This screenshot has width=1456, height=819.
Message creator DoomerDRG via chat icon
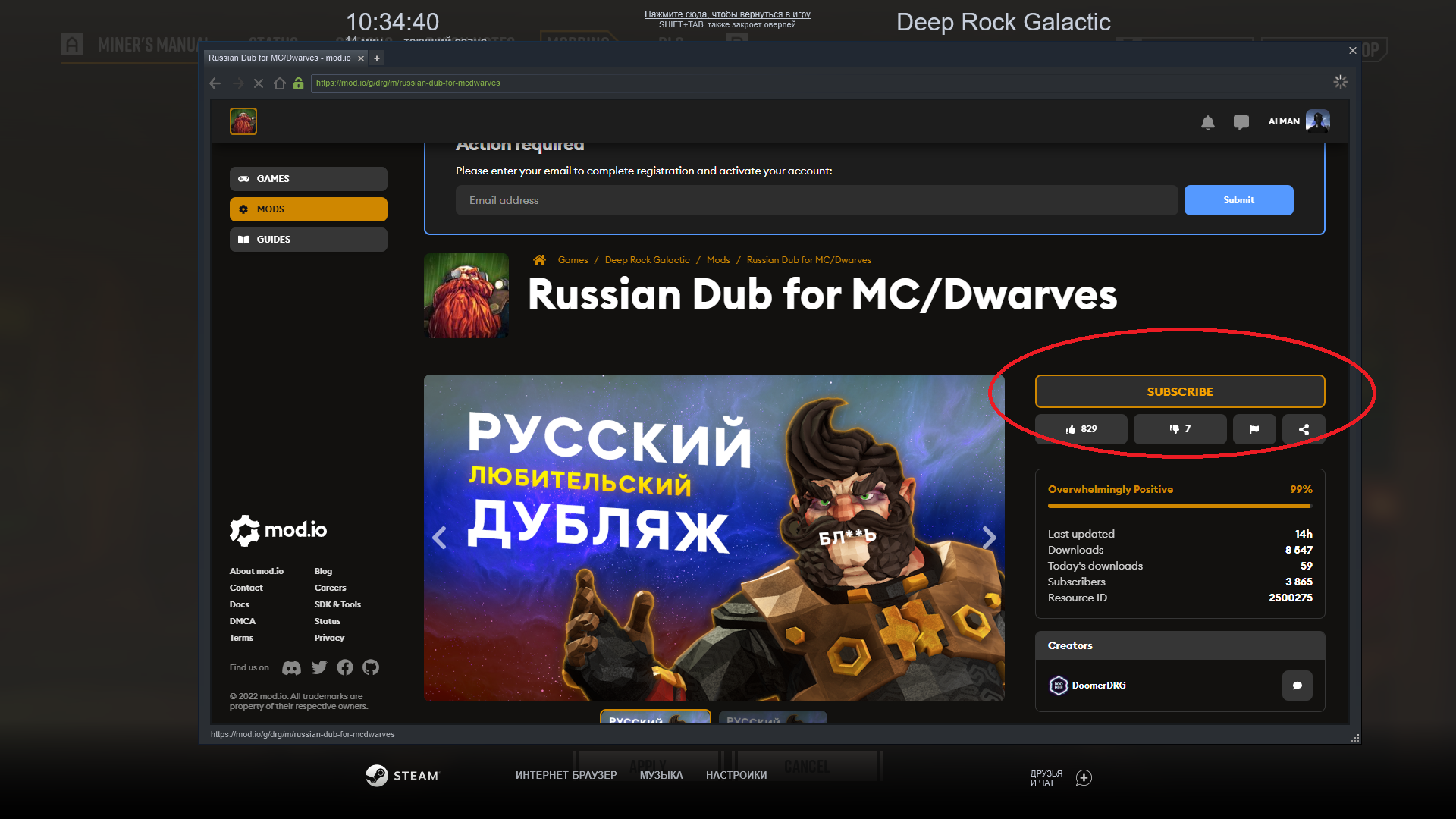pyautogui.click(x=1297, y=686)
